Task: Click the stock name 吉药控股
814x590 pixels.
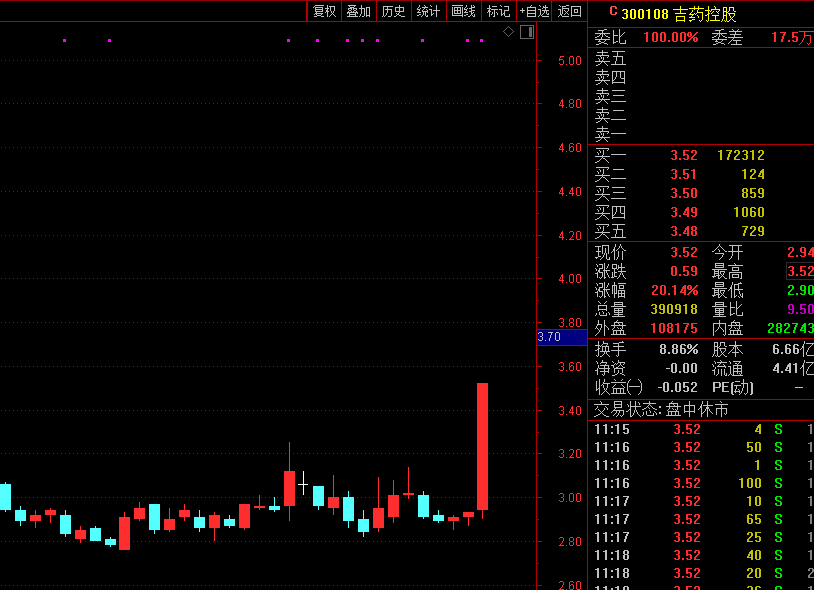Action: coord(704,13)
